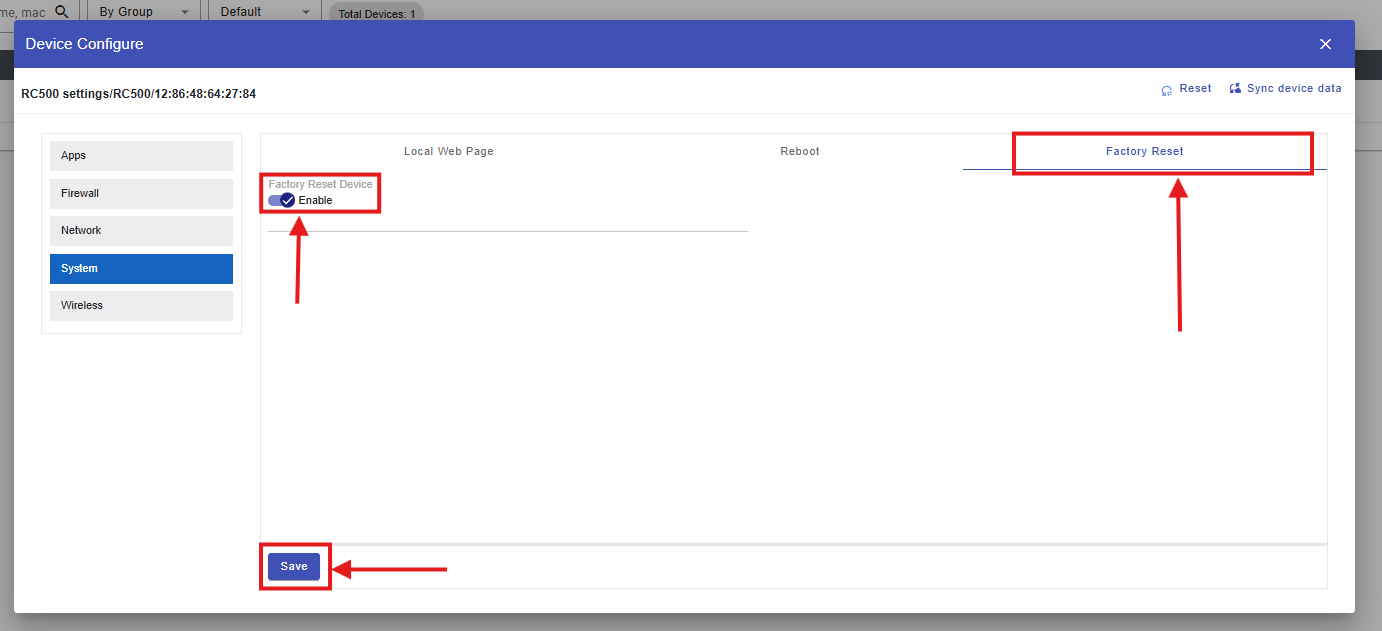Screen dimensions: 1382x631
Task: Open the Wireless settings section
Action: 141,306
